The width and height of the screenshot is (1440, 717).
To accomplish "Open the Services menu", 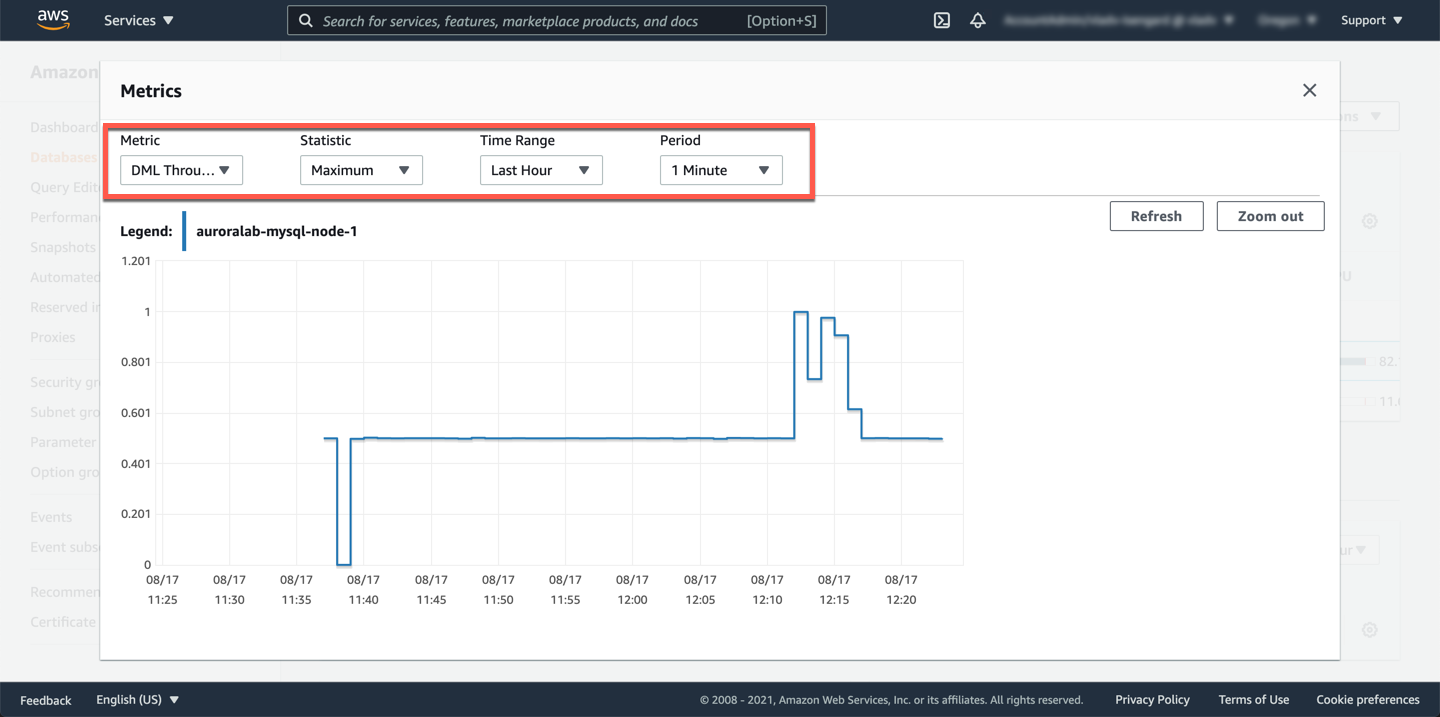I will [138, 20].
